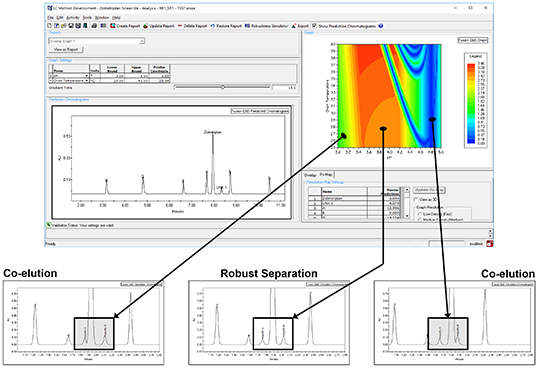Click the new blank document icon
The width and height of the screenshot is (539, 370).
point(50,26)
